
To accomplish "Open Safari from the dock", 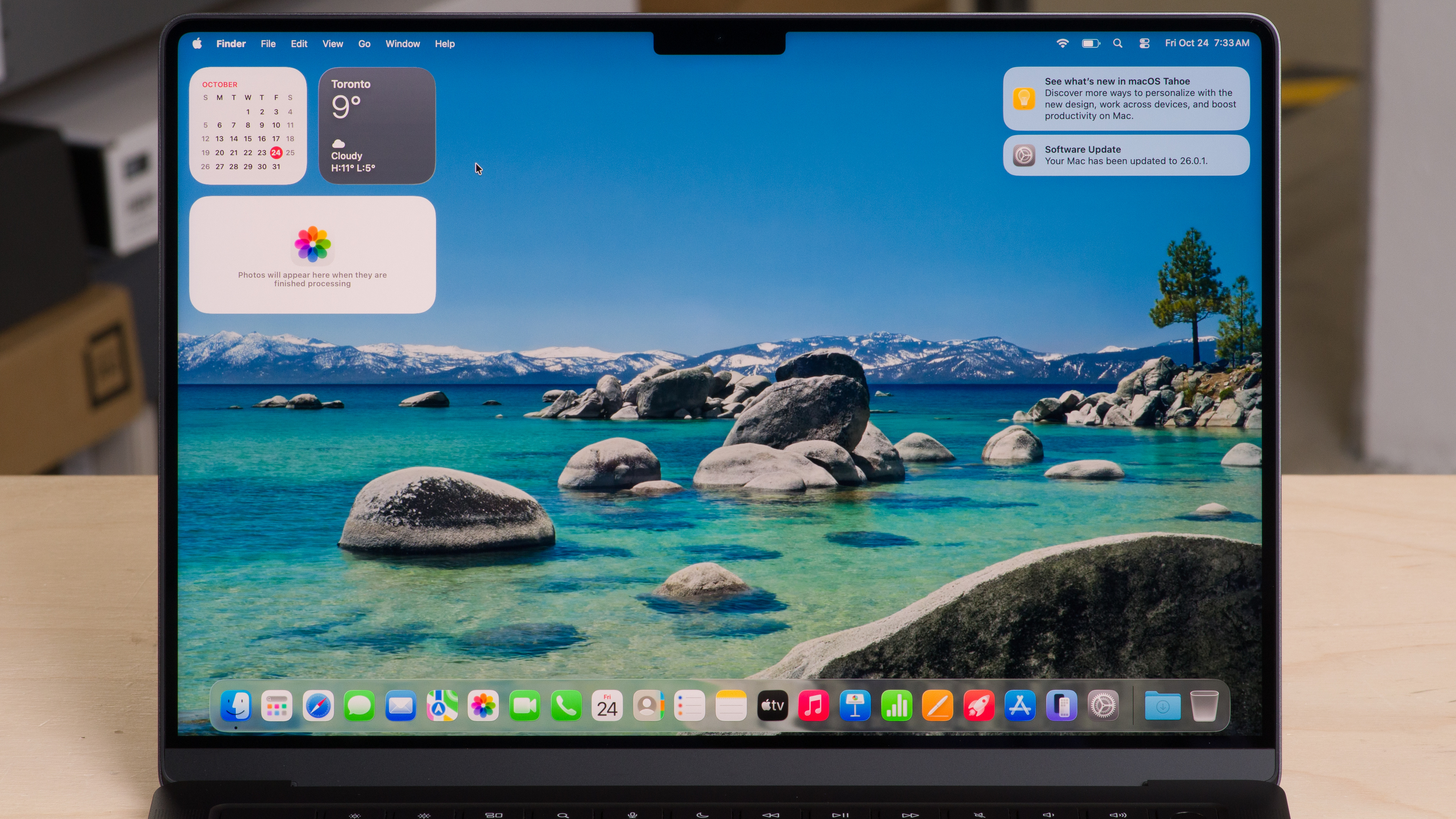I will pyautogui.click(x=318, y=705).
